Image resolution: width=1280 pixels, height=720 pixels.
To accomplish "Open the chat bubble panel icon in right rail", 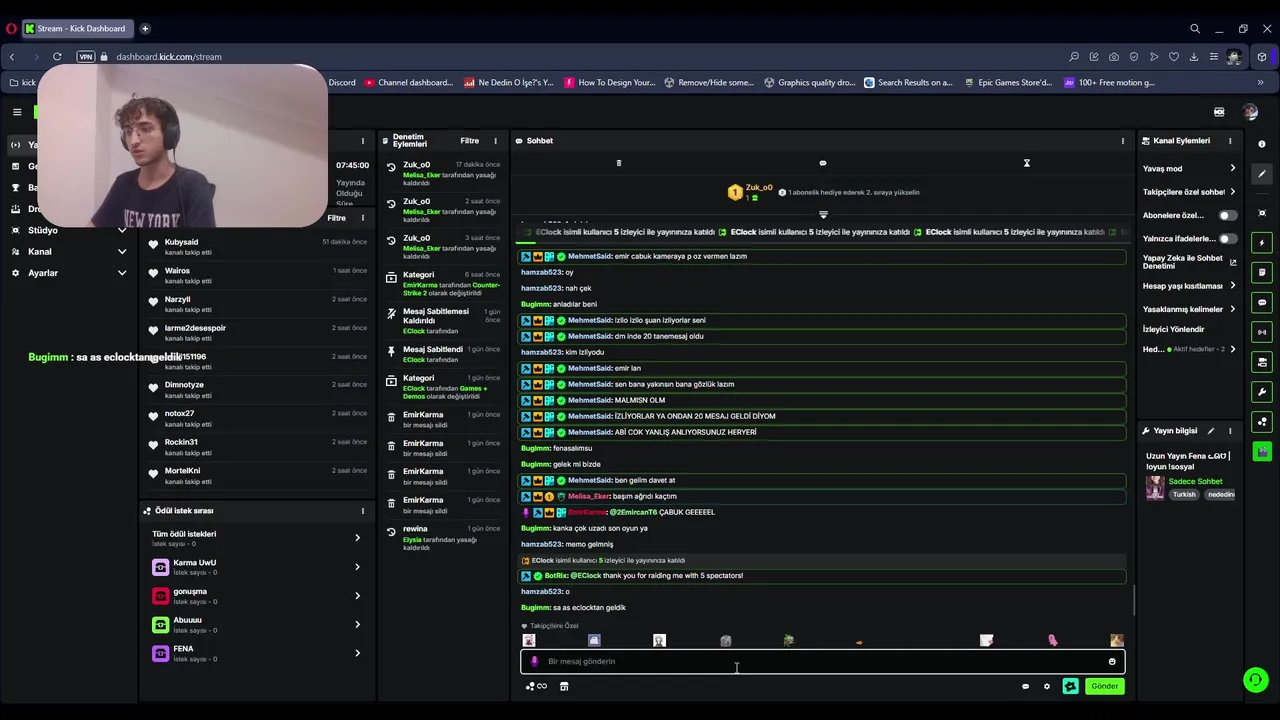I will click(1262, 302).
